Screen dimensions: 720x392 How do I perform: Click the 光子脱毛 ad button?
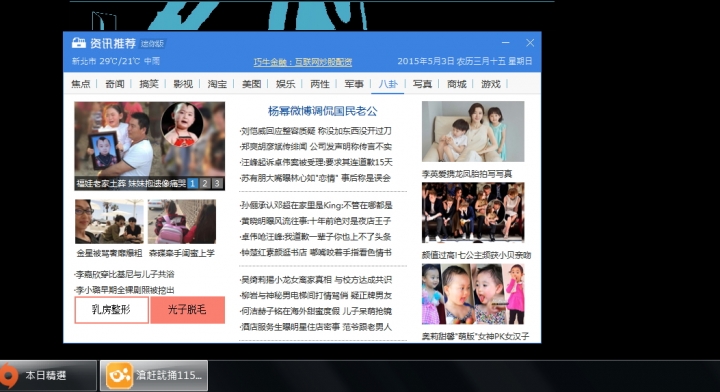187,310
